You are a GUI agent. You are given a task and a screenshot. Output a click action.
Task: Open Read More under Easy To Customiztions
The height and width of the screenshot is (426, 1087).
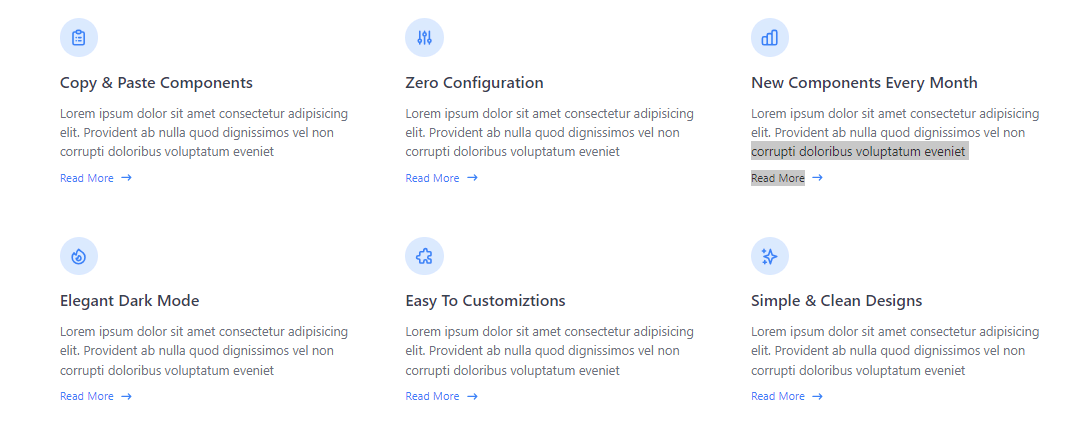(432, 396)
